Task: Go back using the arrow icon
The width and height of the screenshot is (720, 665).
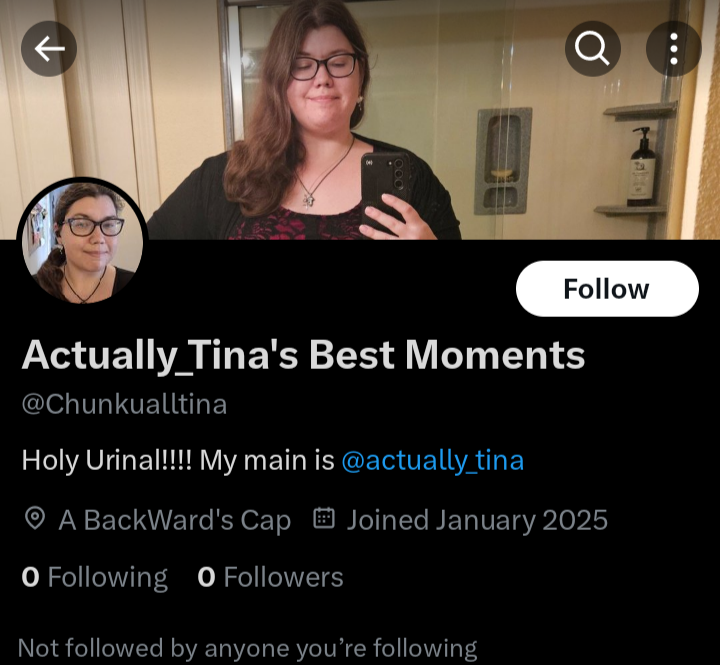Action: point(49,49)
